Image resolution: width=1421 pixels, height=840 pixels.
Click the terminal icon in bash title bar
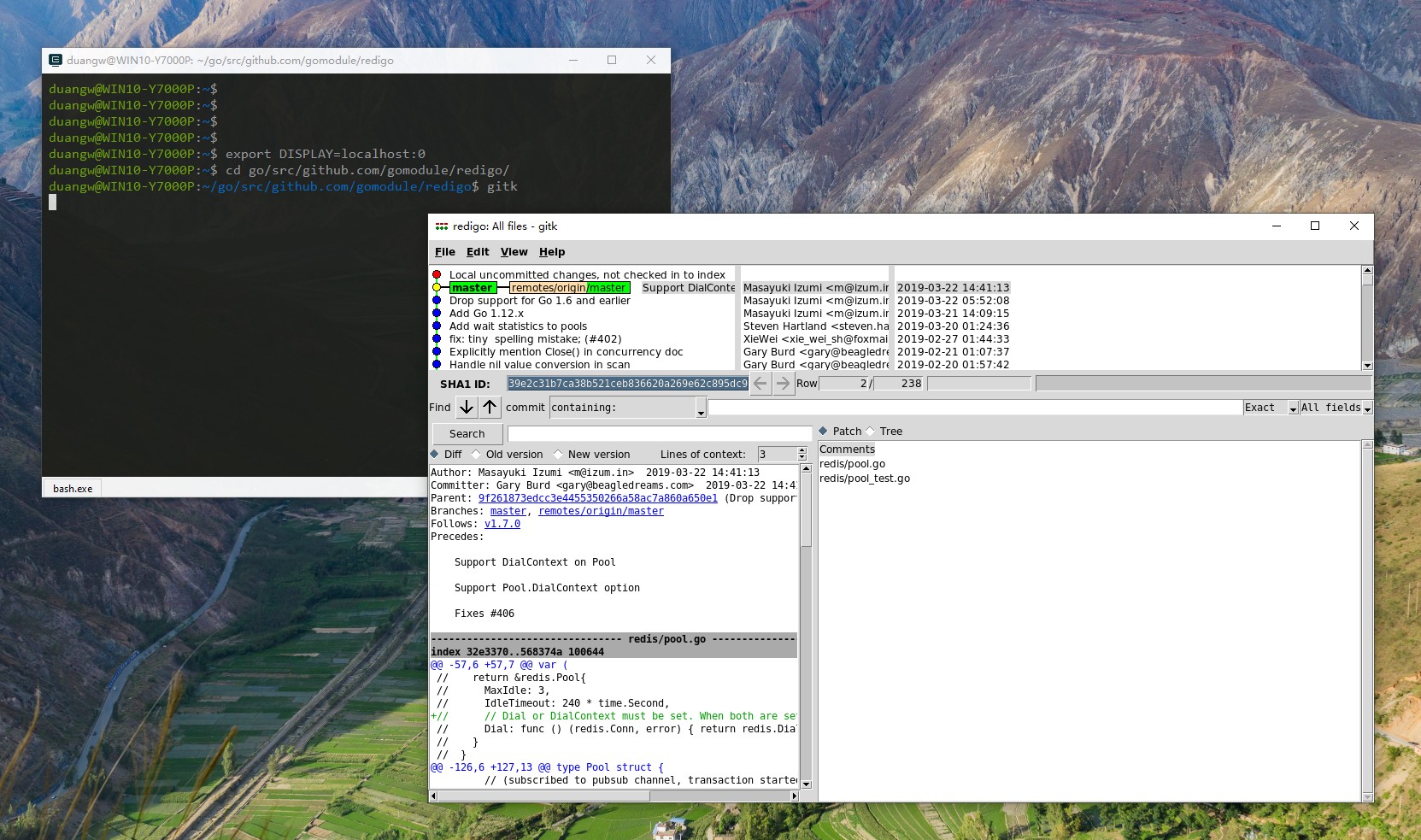tap(56, 61)
